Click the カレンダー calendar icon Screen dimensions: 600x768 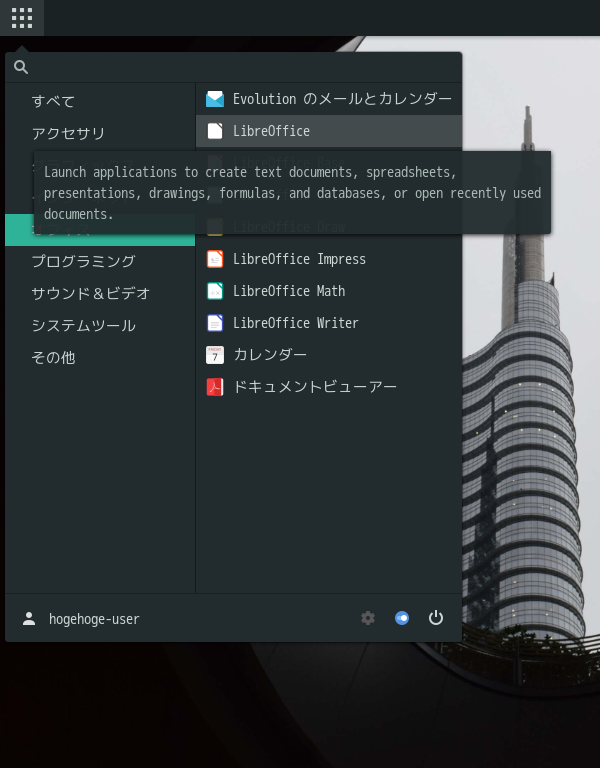[215, 355]
